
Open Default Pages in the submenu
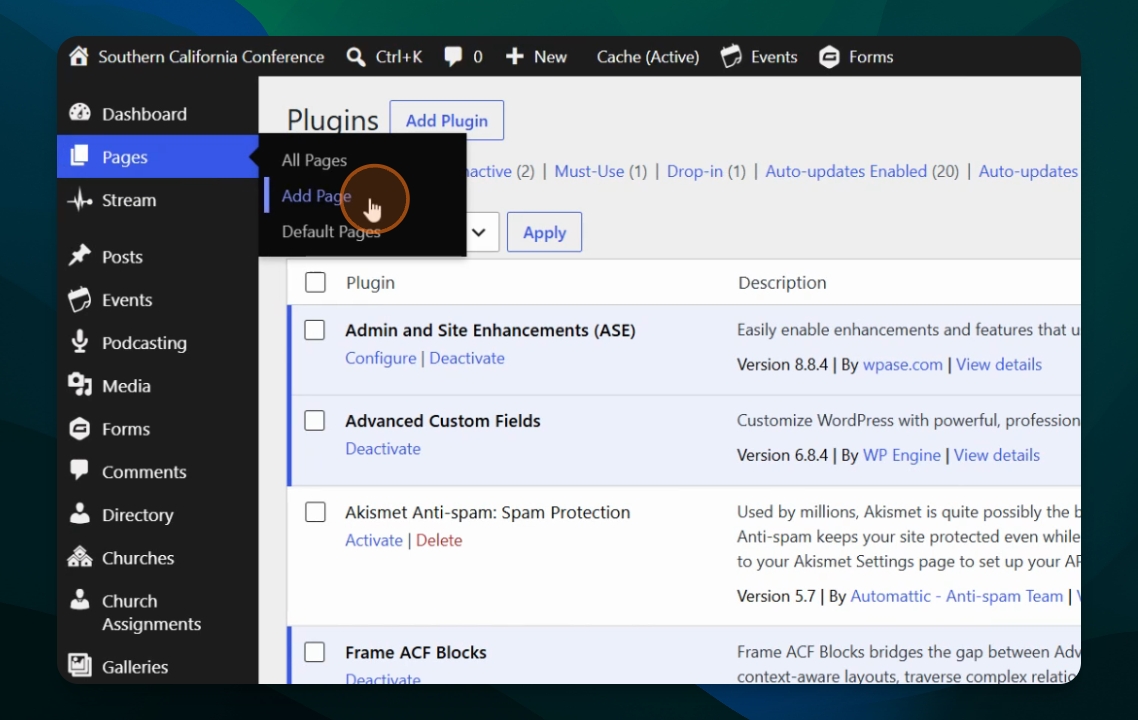tap(331, 232)
